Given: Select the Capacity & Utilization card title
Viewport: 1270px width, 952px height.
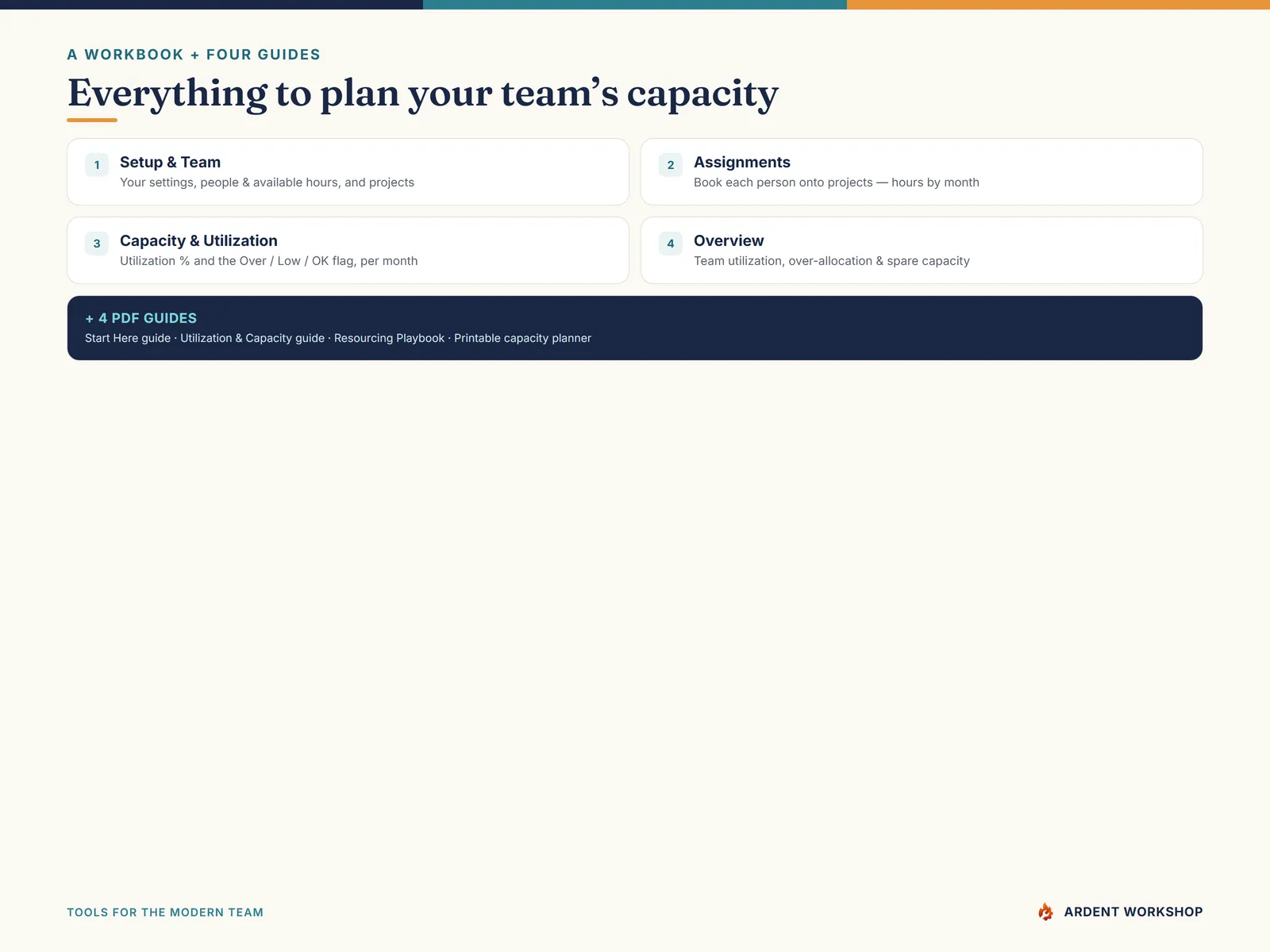Looking at the screenshot, I should pos(198,240).
